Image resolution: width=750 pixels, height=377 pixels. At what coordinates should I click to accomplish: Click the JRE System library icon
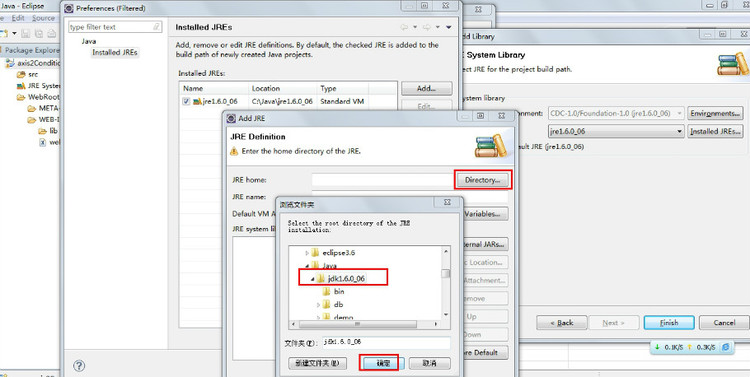click(21, 86)
